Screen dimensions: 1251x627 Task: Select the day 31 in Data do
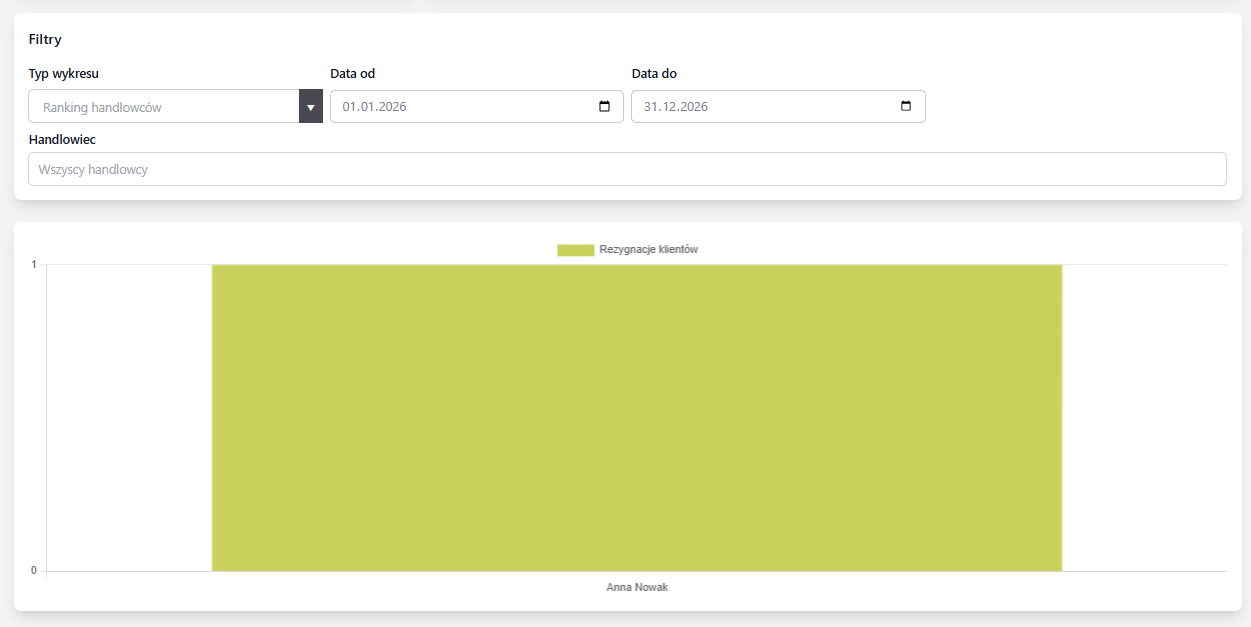pyautogui.click(x=651, y=107)
